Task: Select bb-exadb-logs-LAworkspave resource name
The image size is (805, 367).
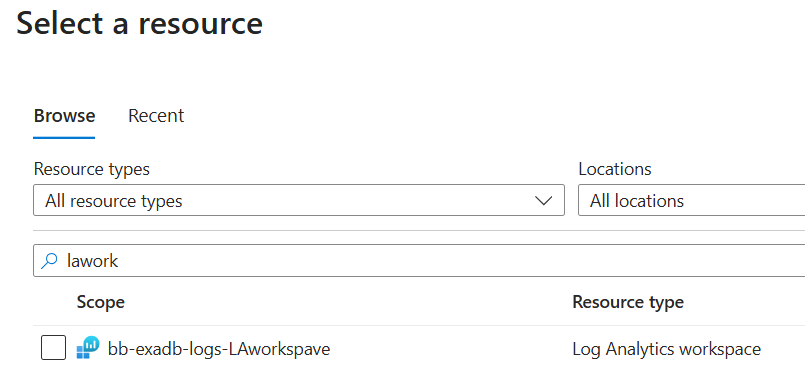Action: pyautogui.click(x=219, y=349)
